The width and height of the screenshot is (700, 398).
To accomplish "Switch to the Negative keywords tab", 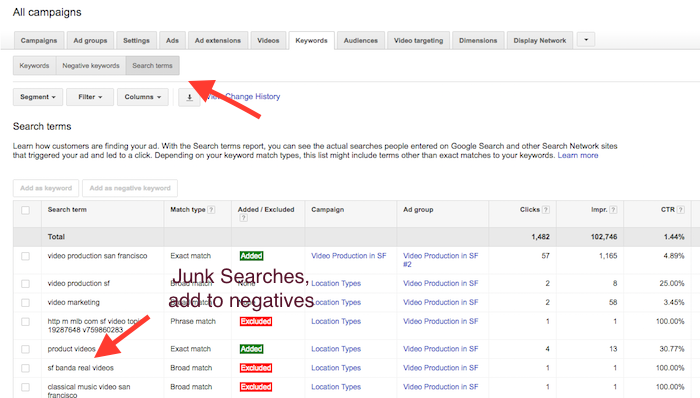I will (x=91, y=66).
